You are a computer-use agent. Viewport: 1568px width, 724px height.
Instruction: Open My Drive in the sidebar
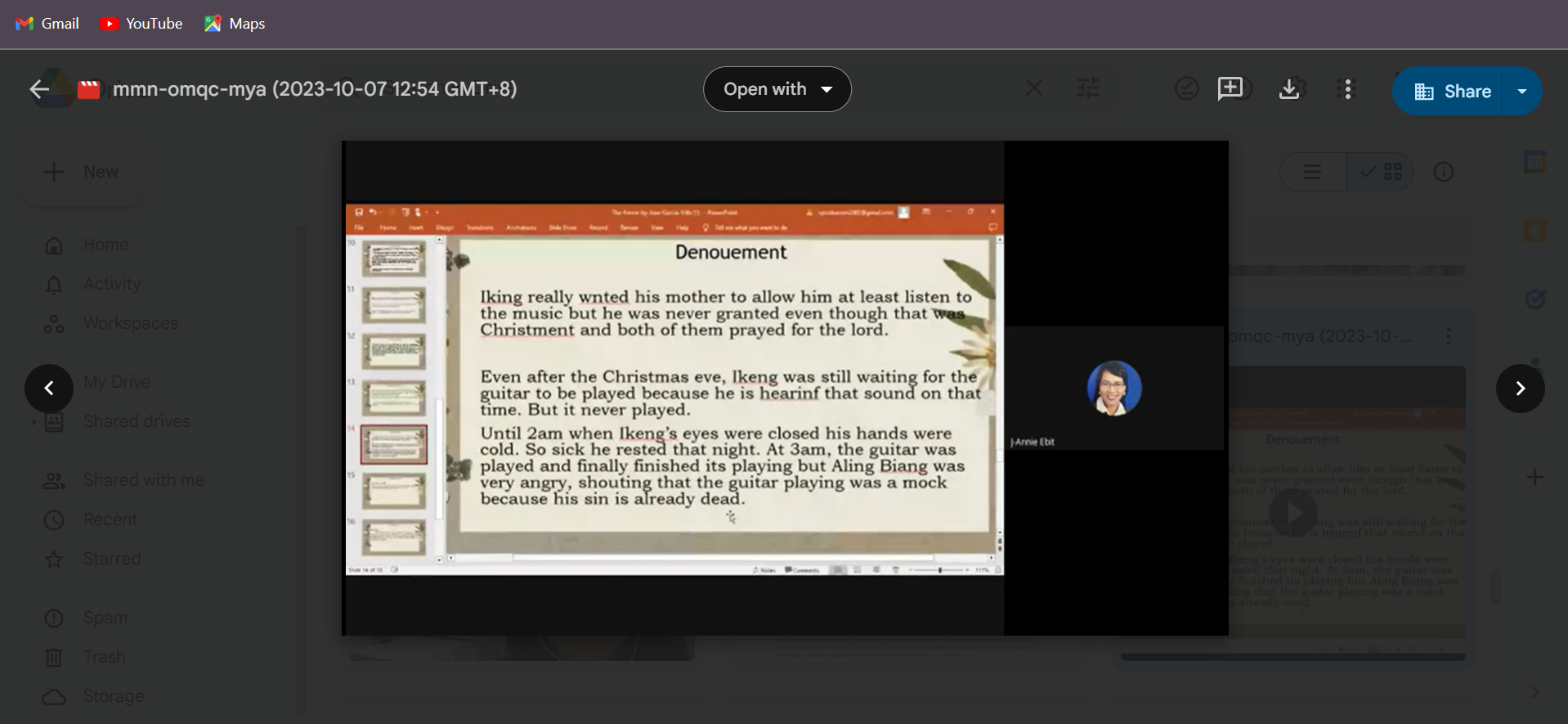(x=116, y=382)
